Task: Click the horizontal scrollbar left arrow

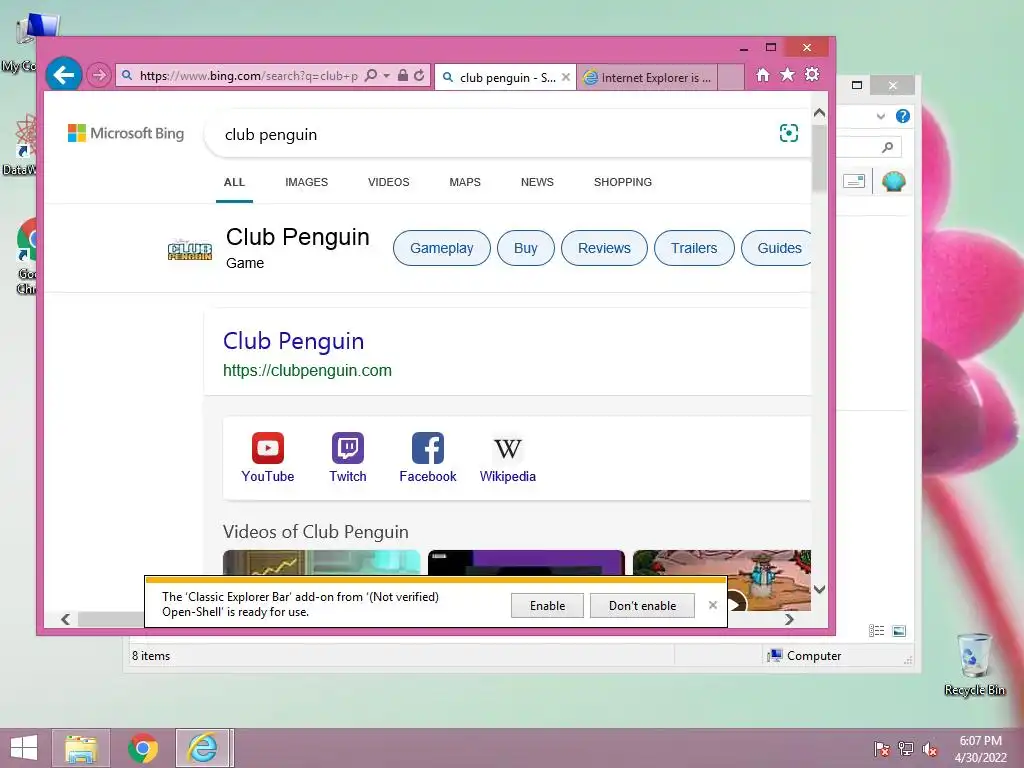Action: 65,619
